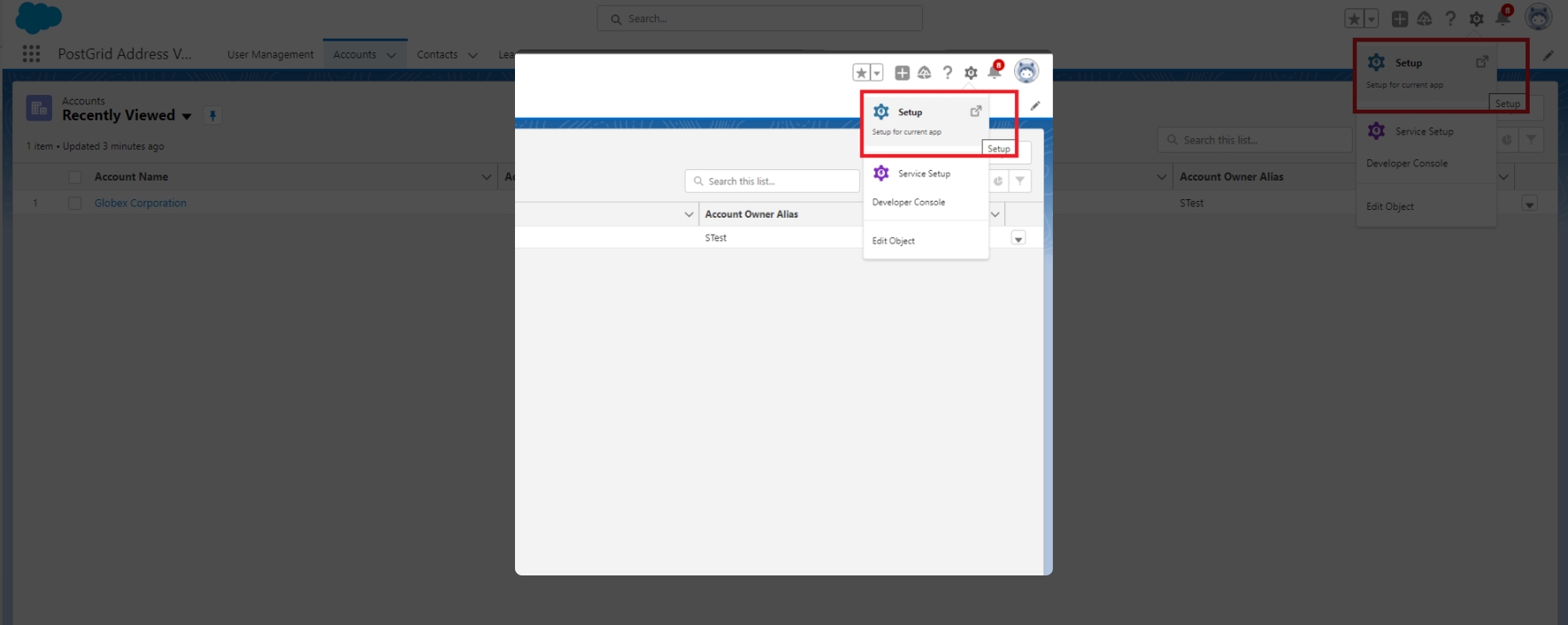Select Service Setup in the bright center popup
Image resolution: width=1568 pixels, height=625 pixels.
coord(923,174)
